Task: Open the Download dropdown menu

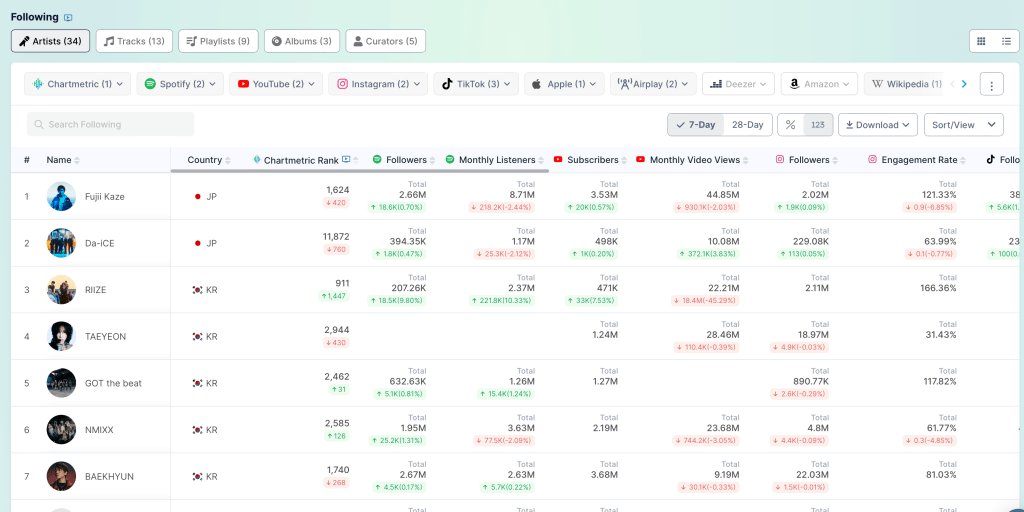Action: pos(877,125)
